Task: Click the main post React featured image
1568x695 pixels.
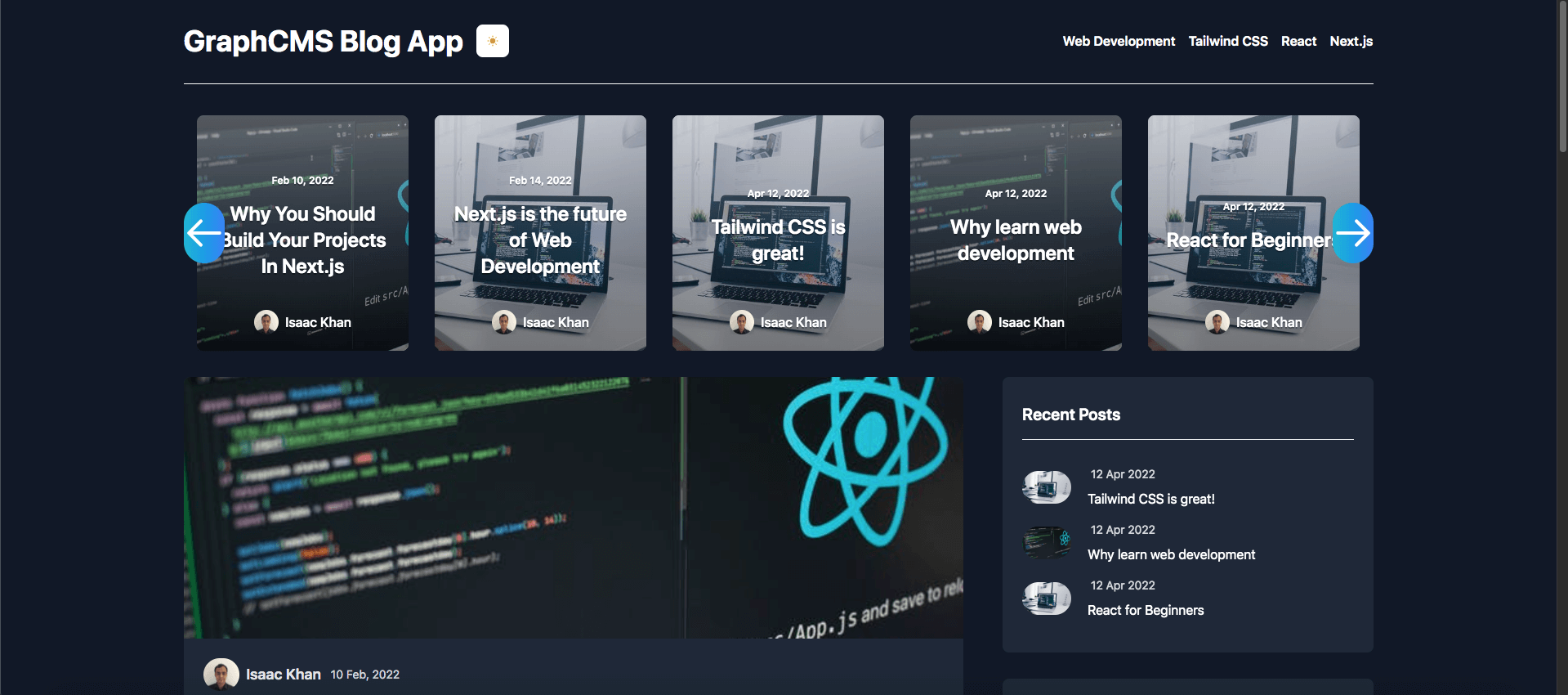Action: (573, 507)
